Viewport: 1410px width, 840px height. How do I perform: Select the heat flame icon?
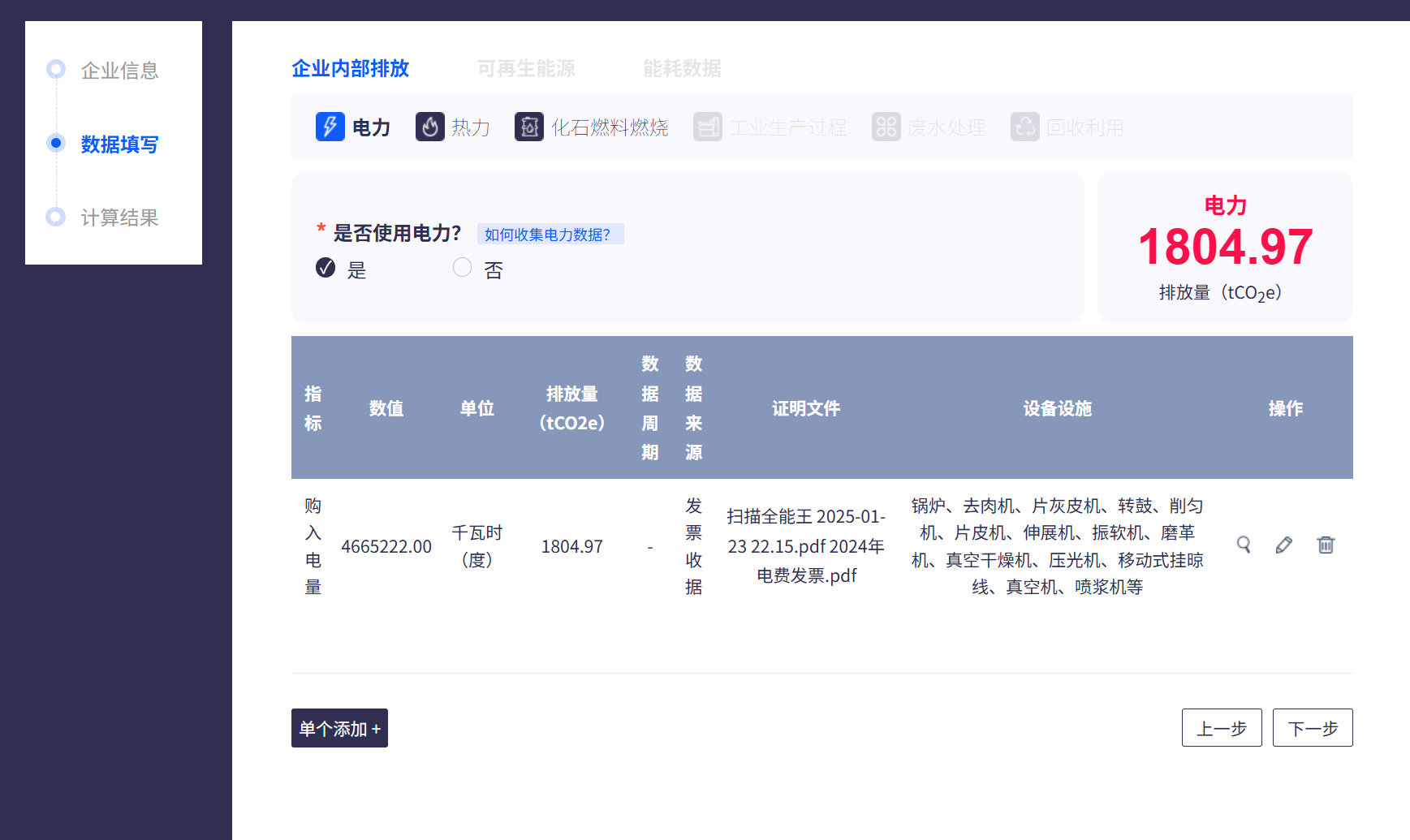[430, 127]
